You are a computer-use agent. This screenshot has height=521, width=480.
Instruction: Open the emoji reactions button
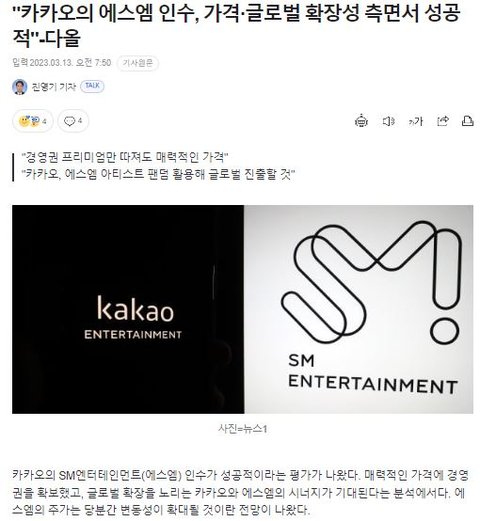[x=33, y=121]
